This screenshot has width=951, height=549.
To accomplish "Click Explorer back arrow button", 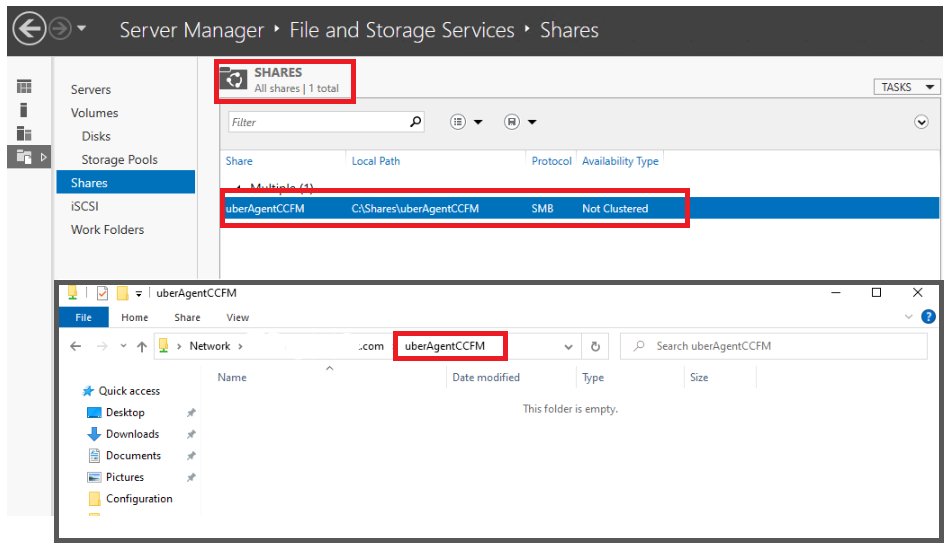I will pos(75,346).
